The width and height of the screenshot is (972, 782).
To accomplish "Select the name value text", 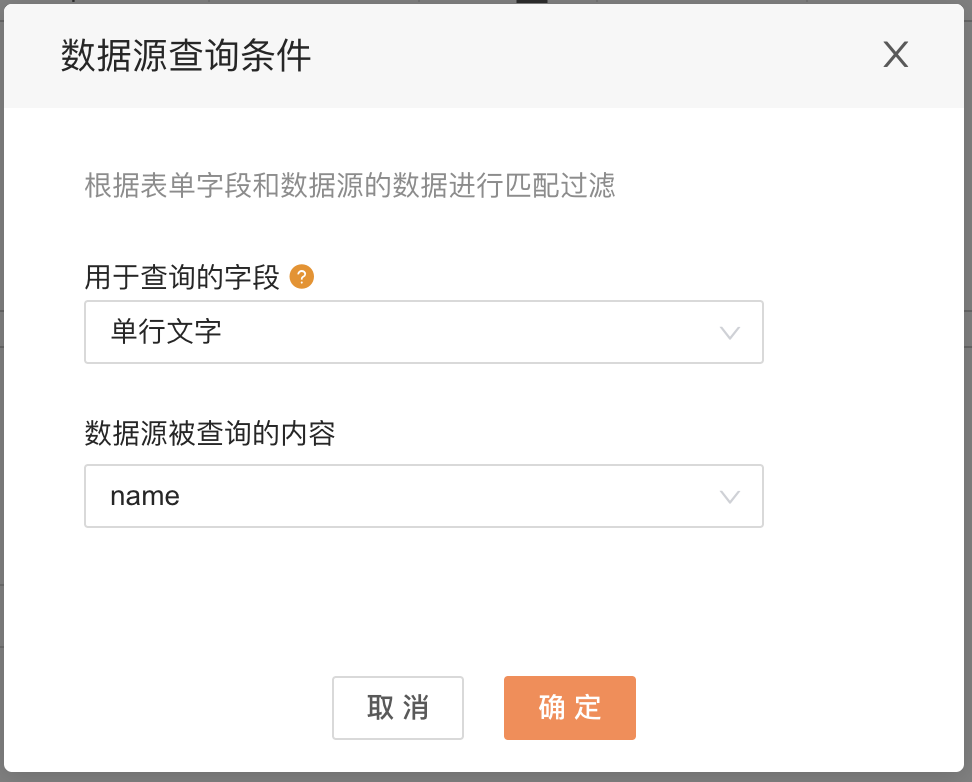I will point(145,496).
